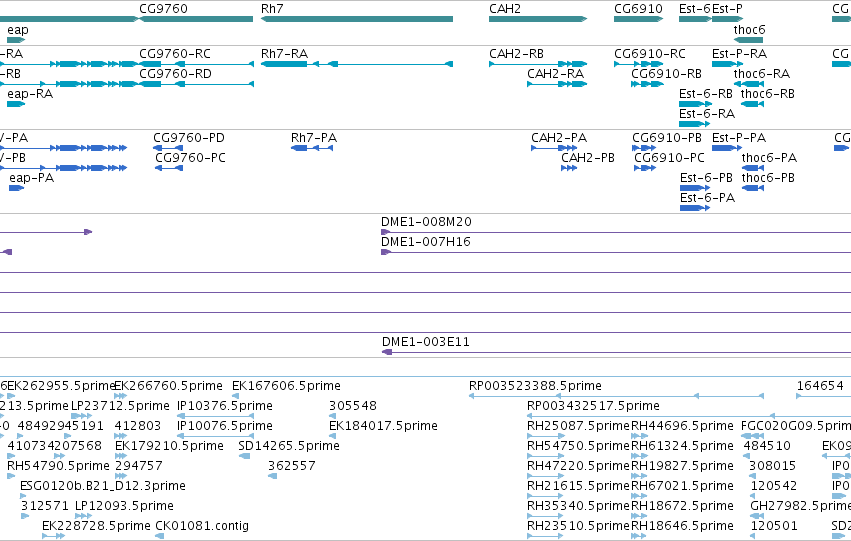Screen dimensions: 851x541
Task: Select EST RP003432517.5prime
Action: [x=689, y=416]
